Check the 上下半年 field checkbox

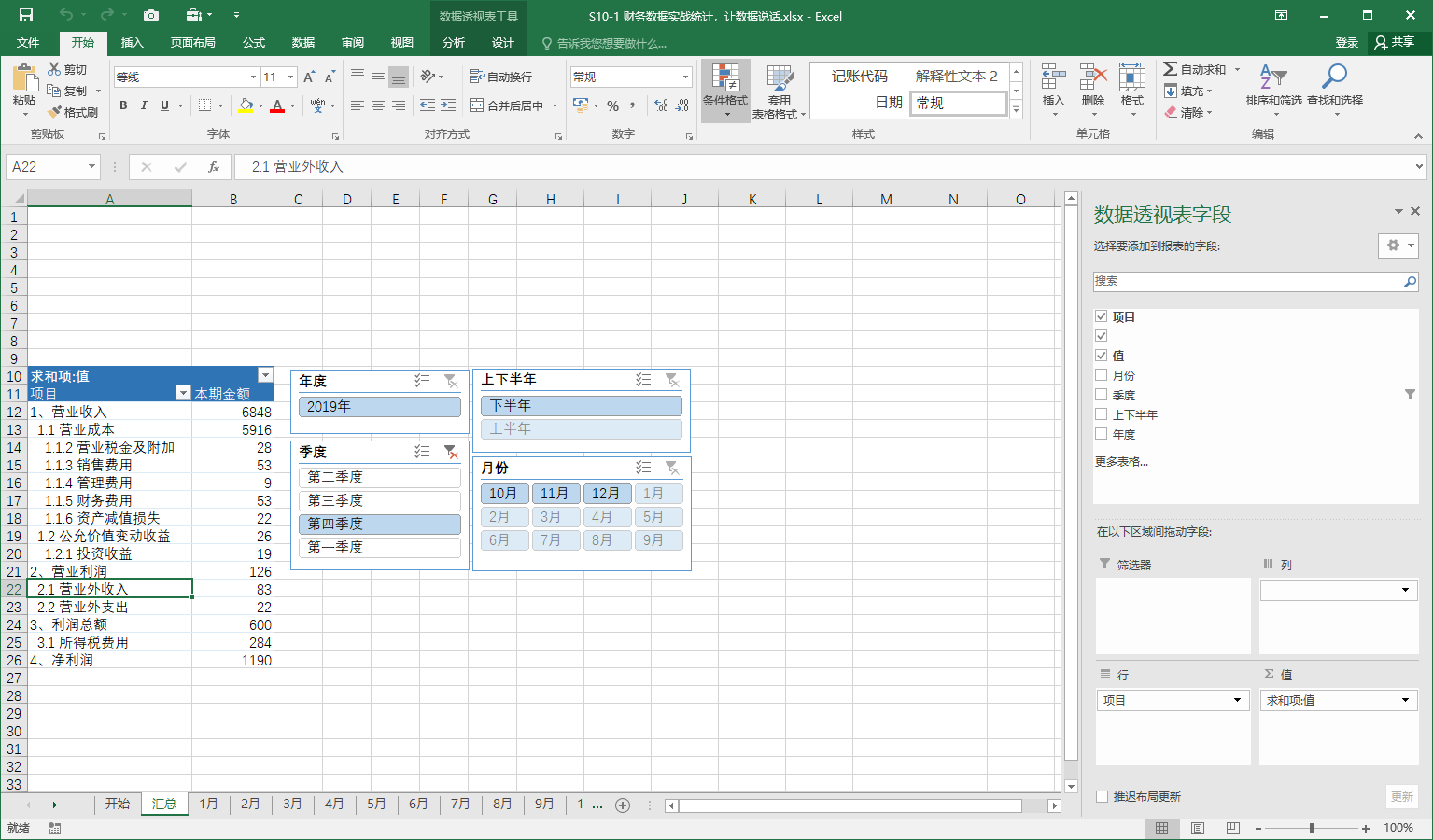(1102, 414)
